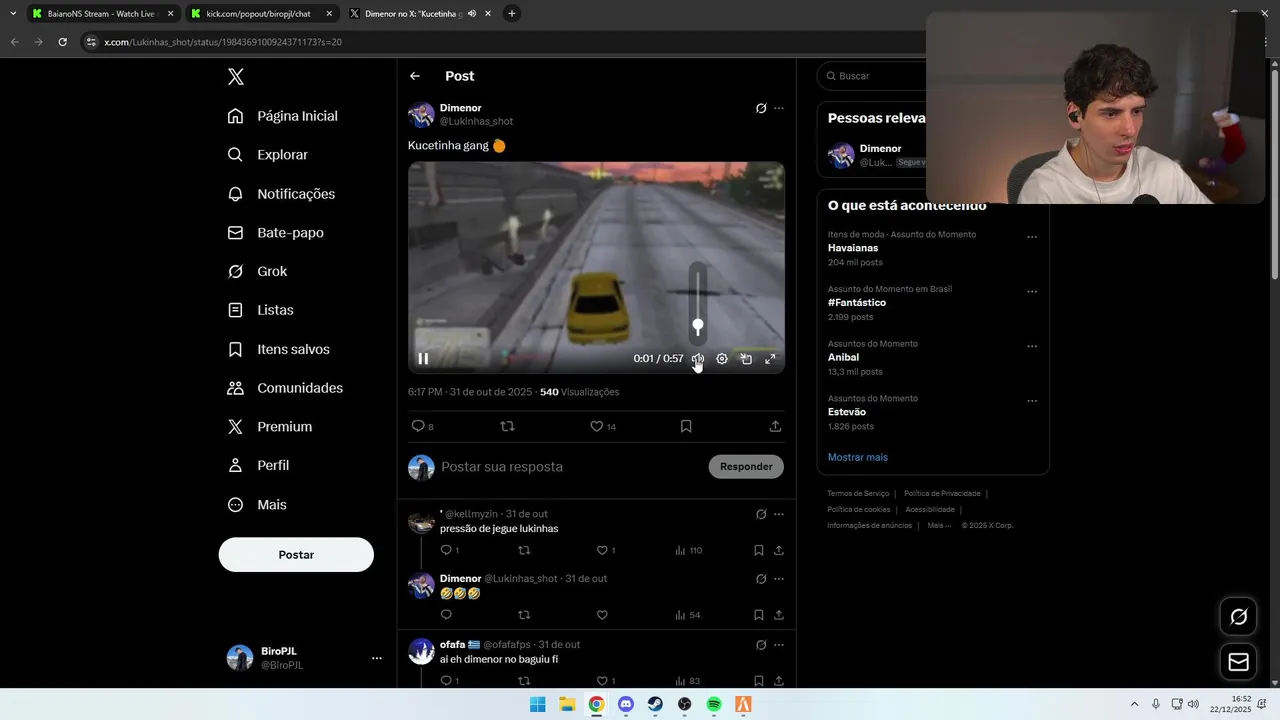Mute the video with the speaker icon
Screen dimensions: 1280x720
[x=698, y=359]
